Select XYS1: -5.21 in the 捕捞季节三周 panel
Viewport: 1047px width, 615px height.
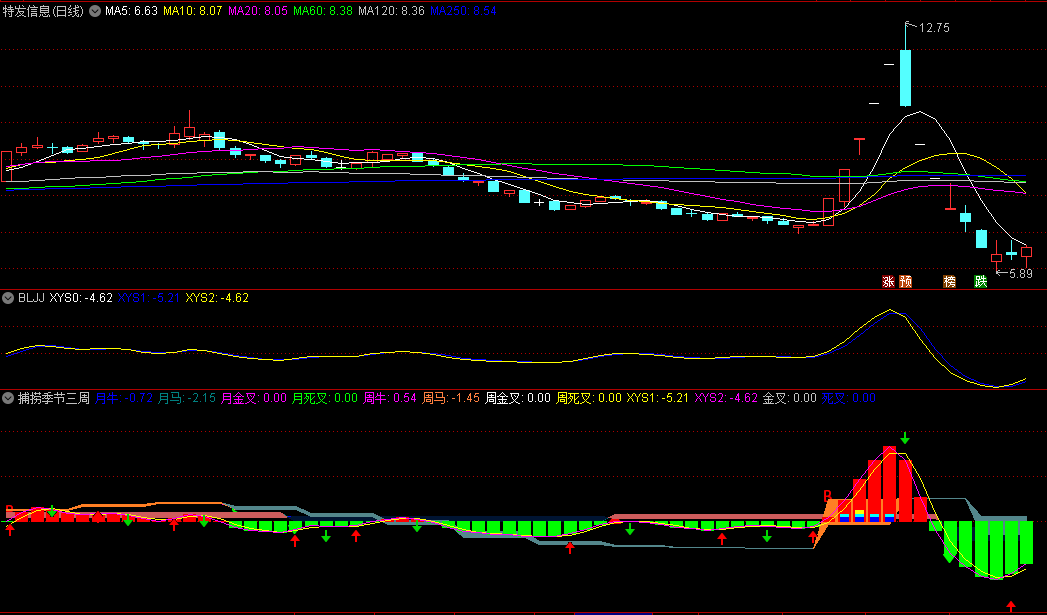click(658, 398)
